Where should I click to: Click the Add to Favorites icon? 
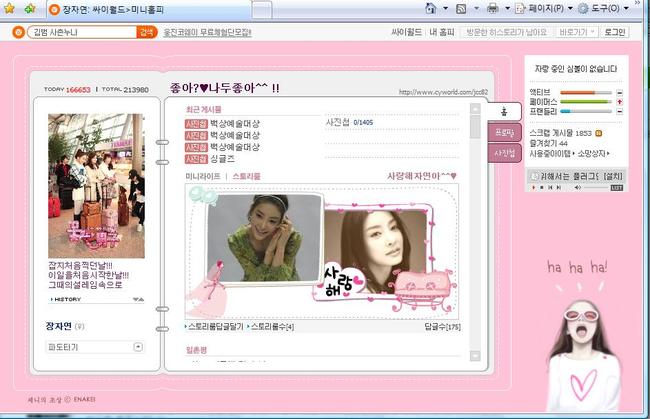(x=30, y=8)
